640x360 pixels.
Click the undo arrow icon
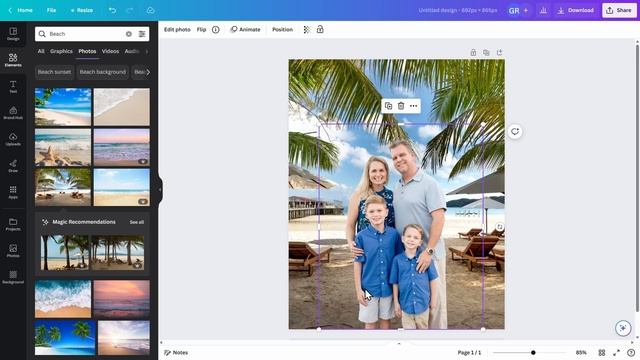click(112, 10)
